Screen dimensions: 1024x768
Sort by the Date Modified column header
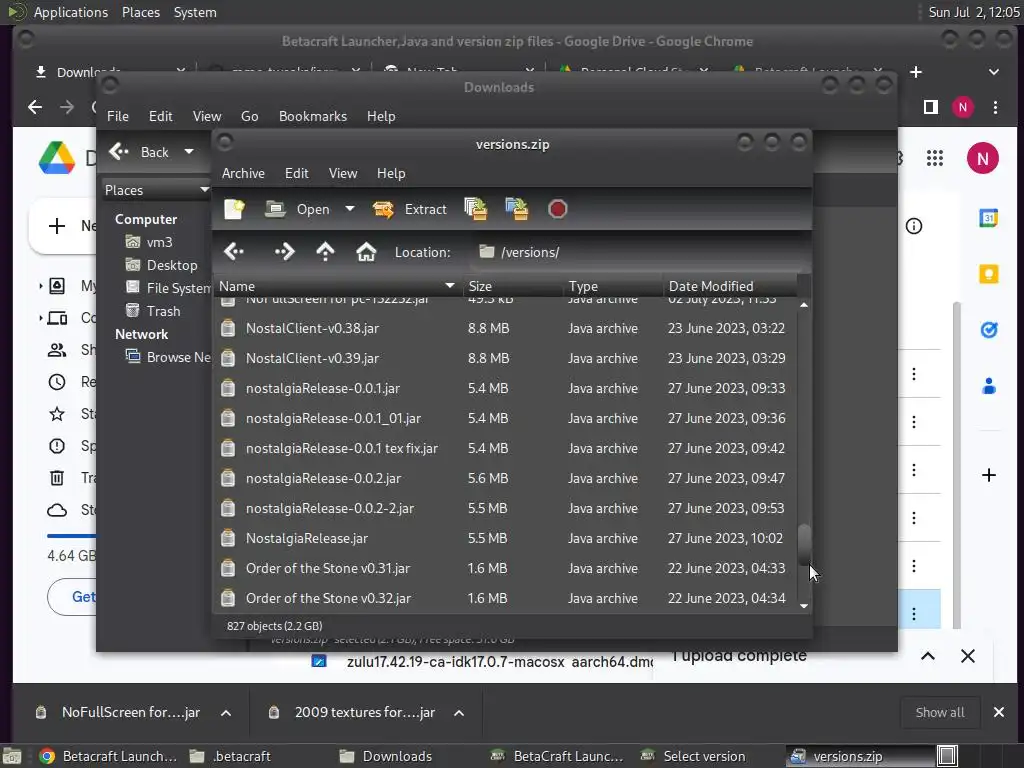click(730, 286)
